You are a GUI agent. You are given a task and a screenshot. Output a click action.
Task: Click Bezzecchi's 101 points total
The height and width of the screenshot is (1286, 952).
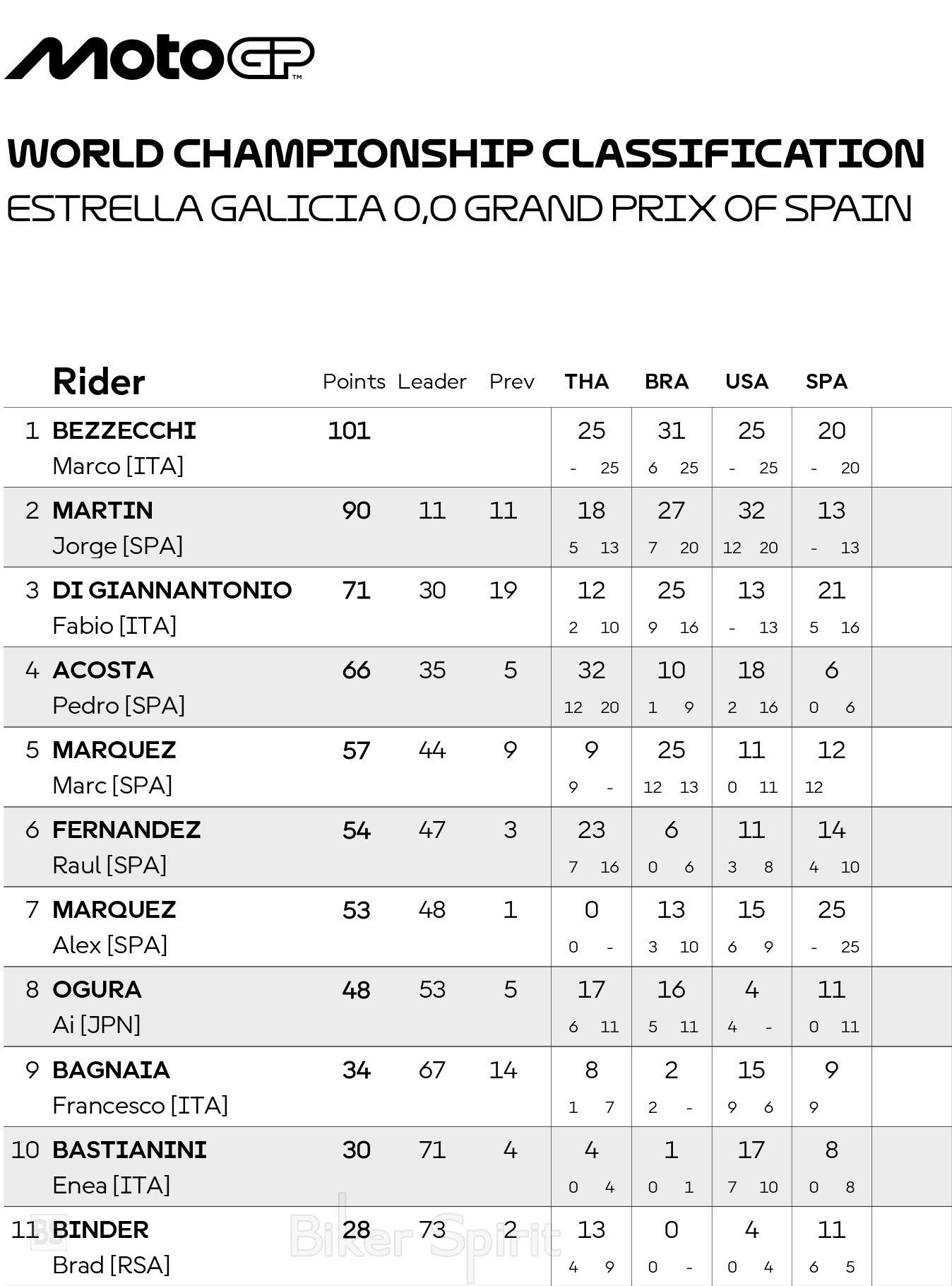[x=349, y=430]
